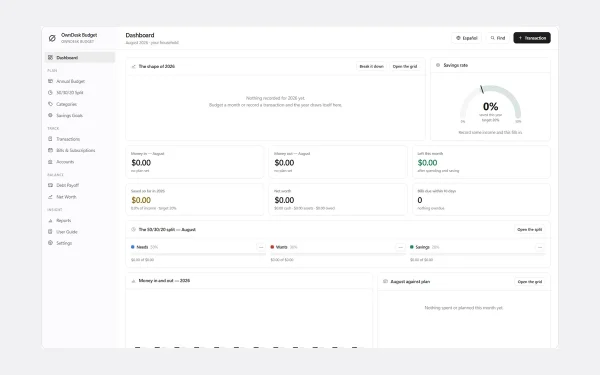Switch language with the Español button
The width and height of the screenshot is (600, 375).
point(466,38)
